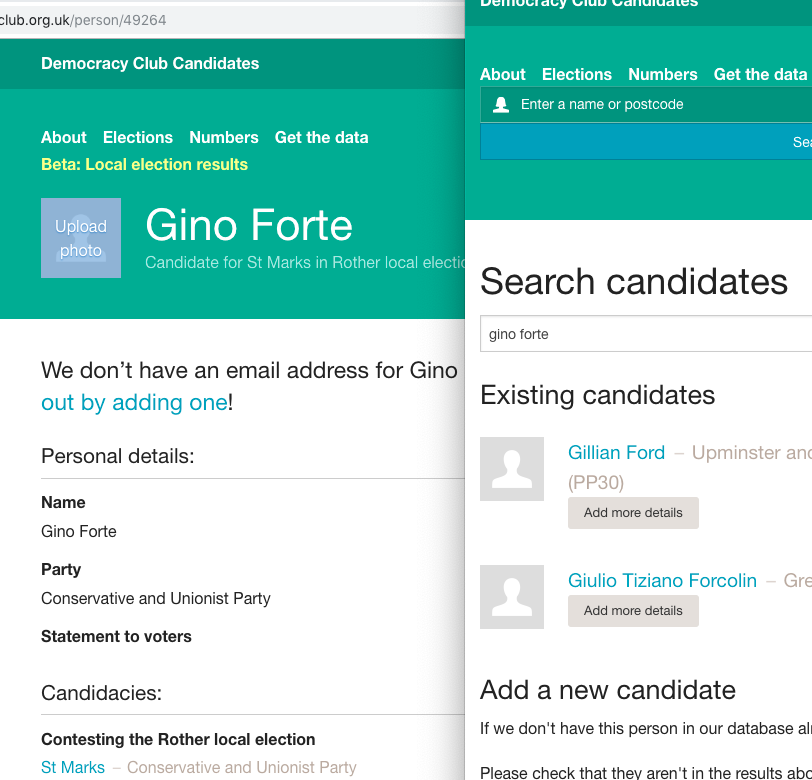
Task: Open Giulio Tiziano Forcolin candidate link
Action: point(662,581)
